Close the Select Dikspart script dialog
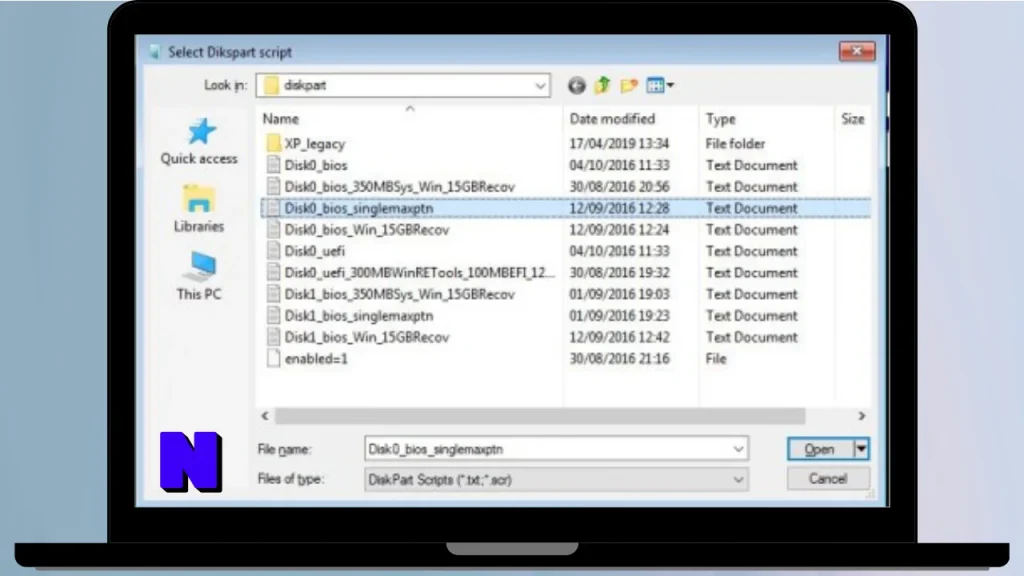The width and height of the screenshot is (1024, 576). (x=857, y=51)
